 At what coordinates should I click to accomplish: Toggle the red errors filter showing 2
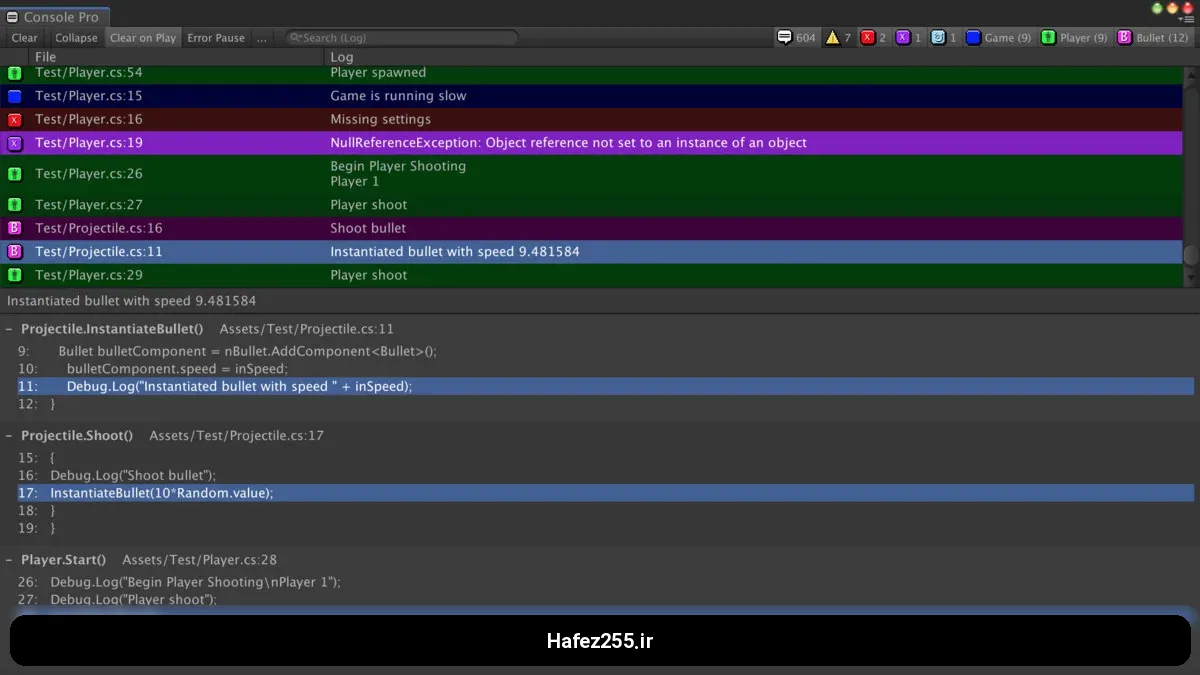point(873,38)
